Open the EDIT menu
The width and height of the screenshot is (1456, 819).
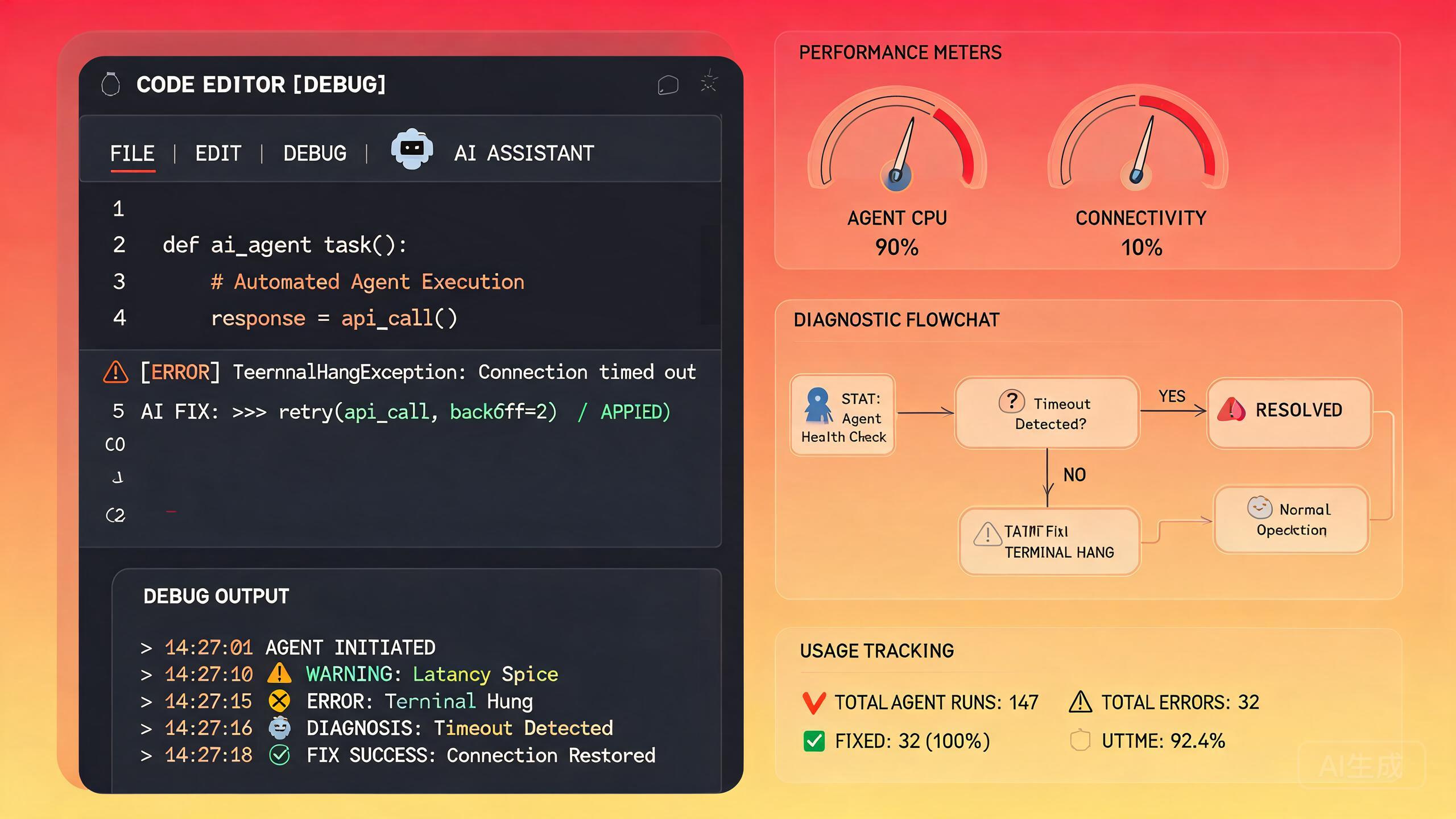(218, 154)
